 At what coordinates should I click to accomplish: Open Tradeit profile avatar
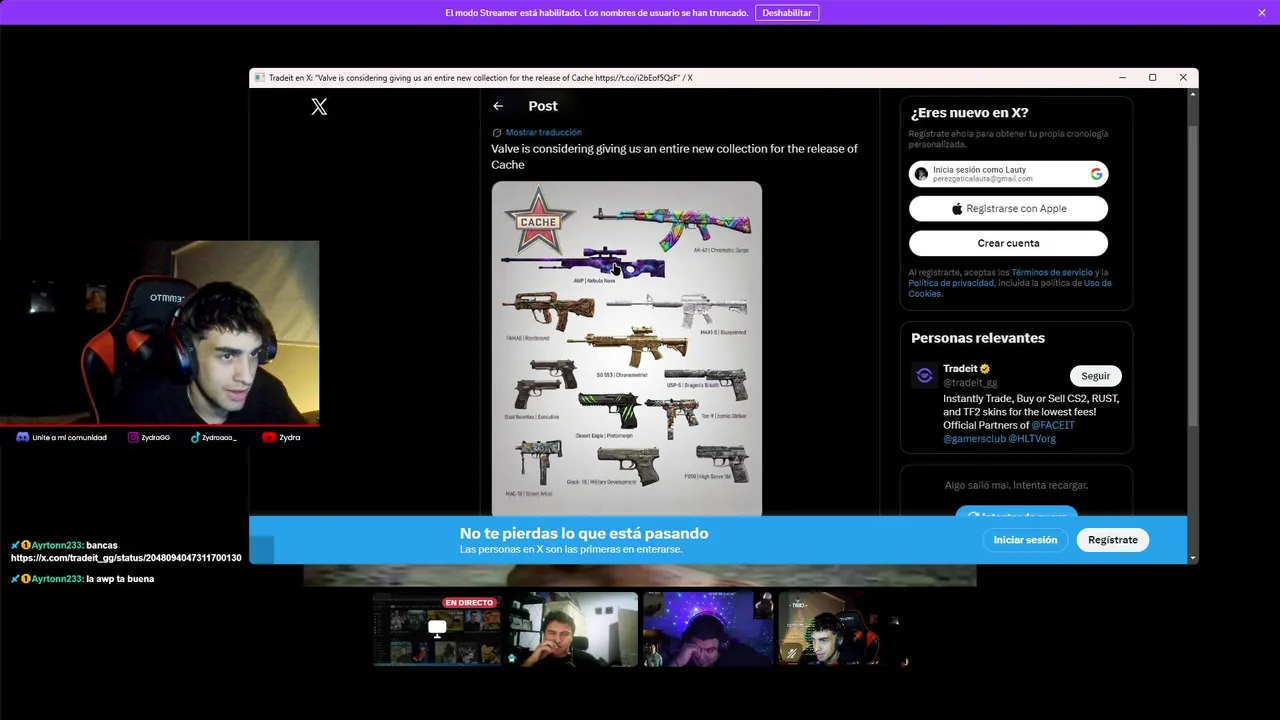[924, 376]
